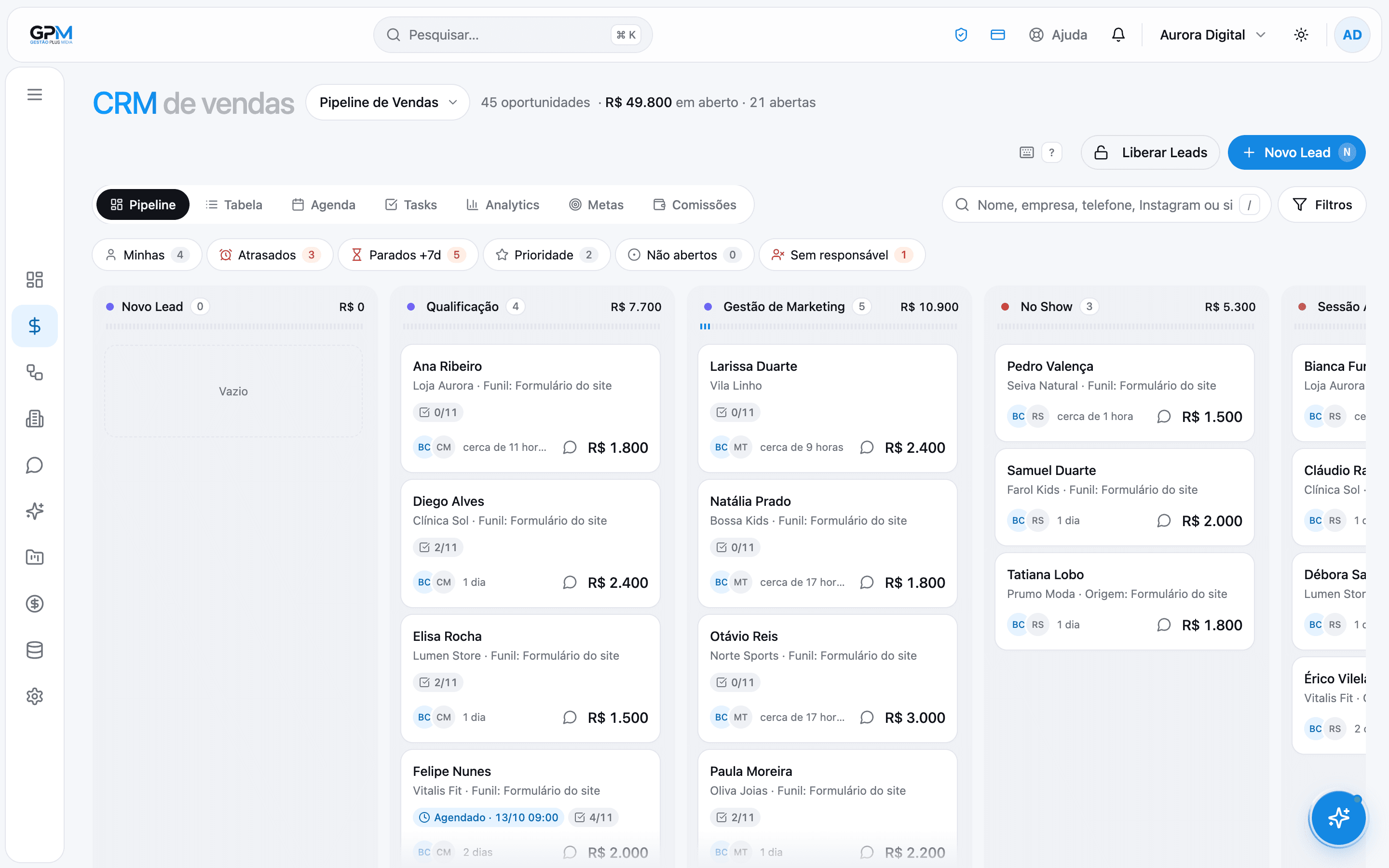Open the settings gear sidebar icon

(x=34, y=696)
